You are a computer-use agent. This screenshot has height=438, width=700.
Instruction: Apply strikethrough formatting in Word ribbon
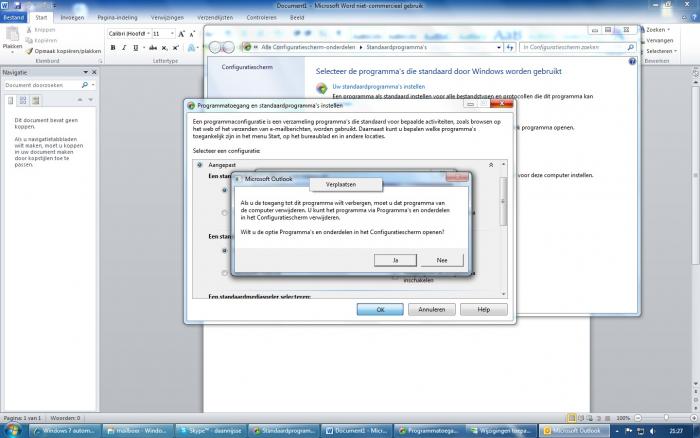(x=153, y=47)
